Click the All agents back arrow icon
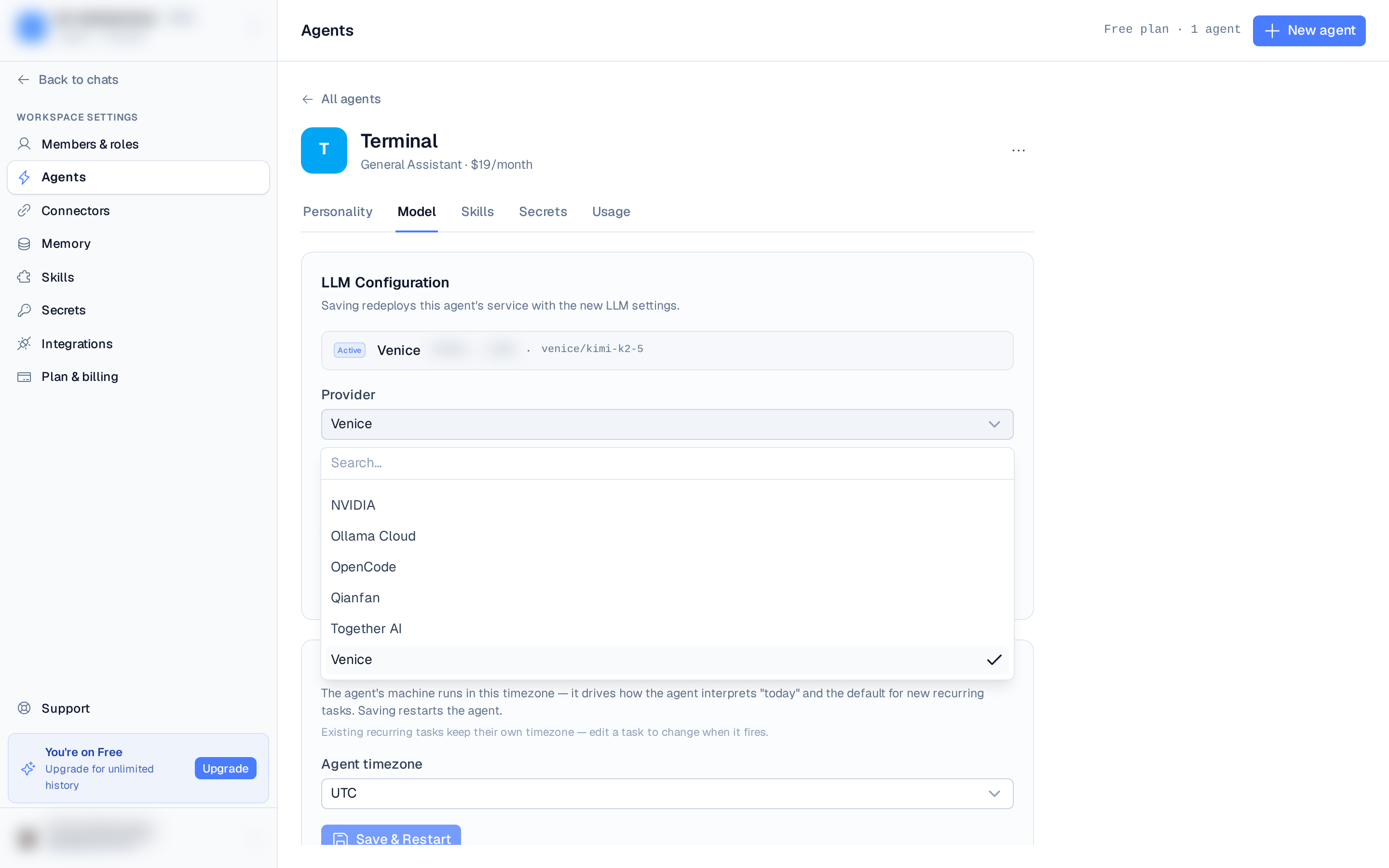 point(308,99)
